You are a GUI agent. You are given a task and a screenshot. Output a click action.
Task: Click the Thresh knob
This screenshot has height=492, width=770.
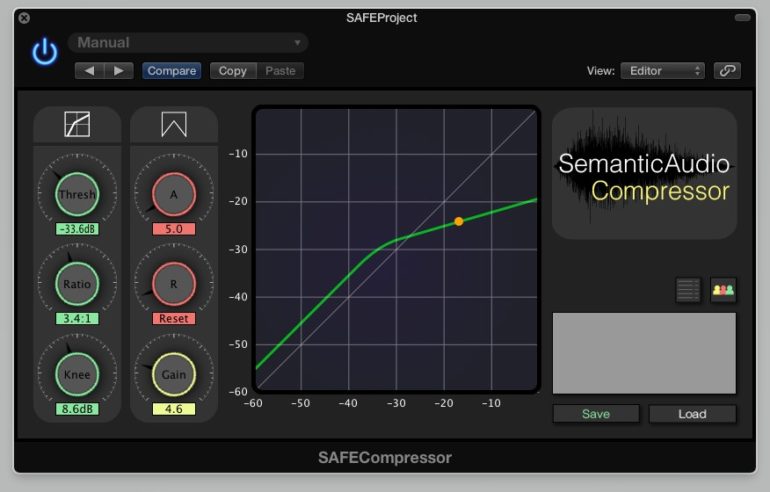77,195
